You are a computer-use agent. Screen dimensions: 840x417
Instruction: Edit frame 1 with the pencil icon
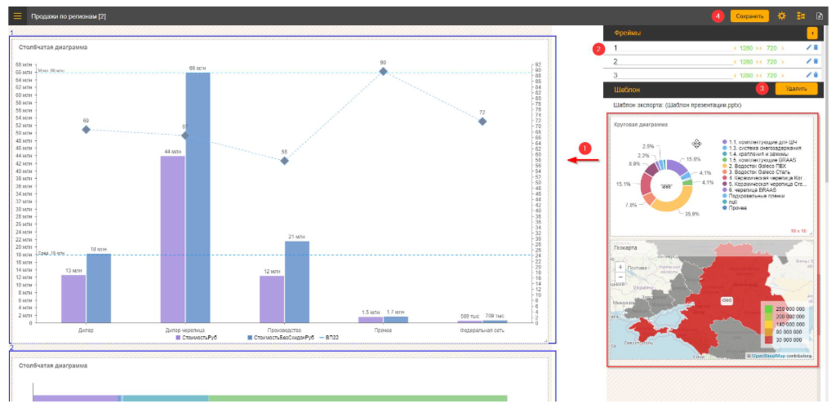[x=808, y=48]
